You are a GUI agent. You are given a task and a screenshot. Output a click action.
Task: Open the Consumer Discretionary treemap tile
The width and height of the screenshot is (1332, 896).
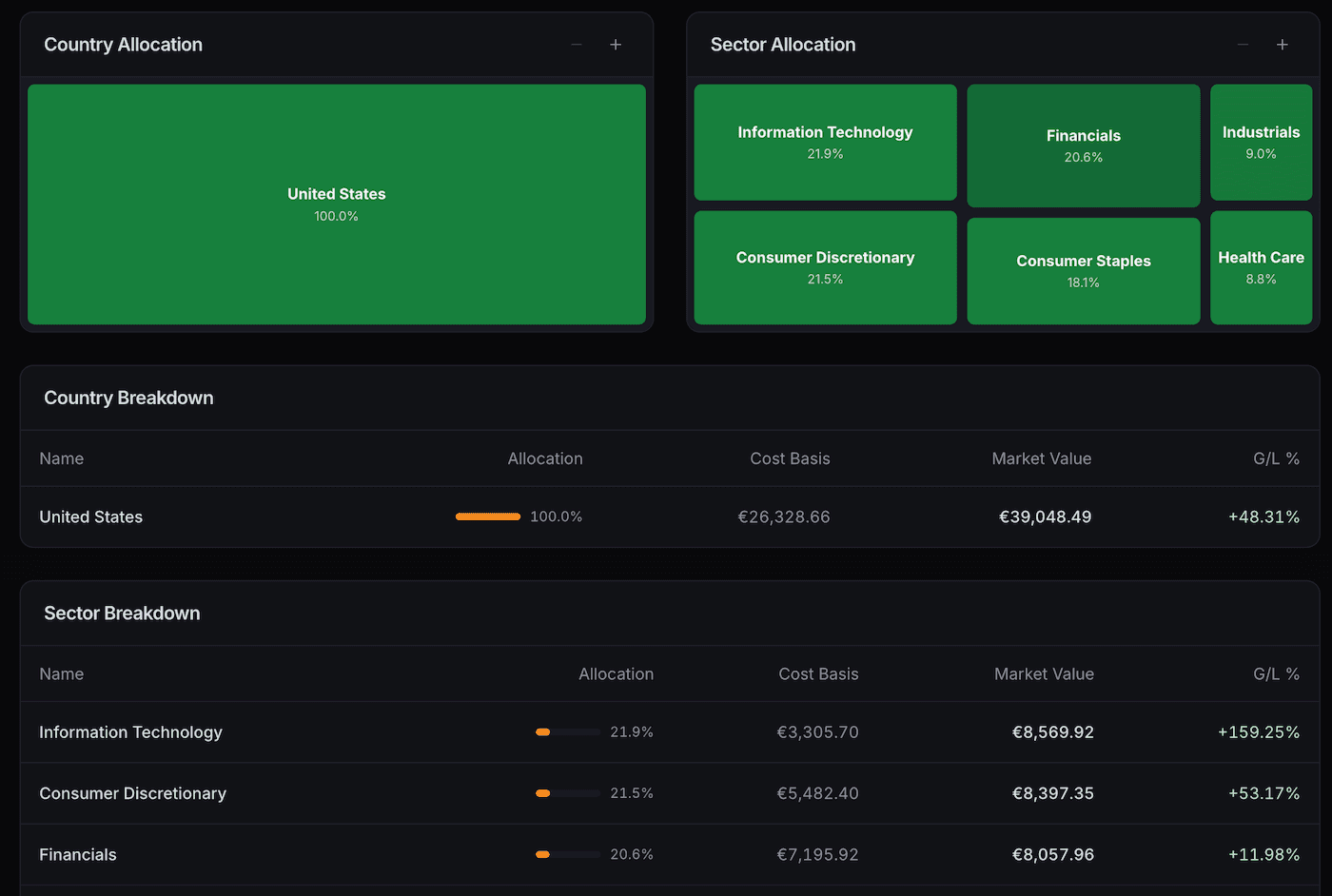(x=825, y=267)
